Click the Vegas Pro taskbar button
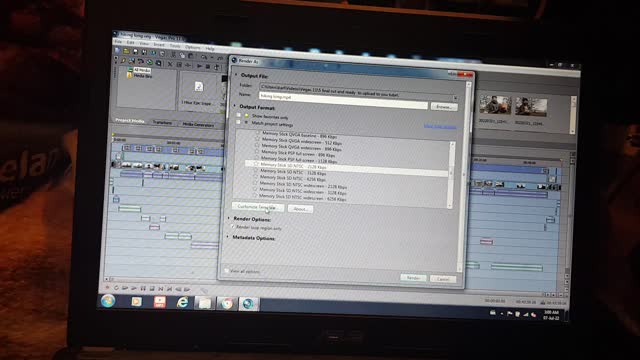The image size is (640, 360). 248,304
